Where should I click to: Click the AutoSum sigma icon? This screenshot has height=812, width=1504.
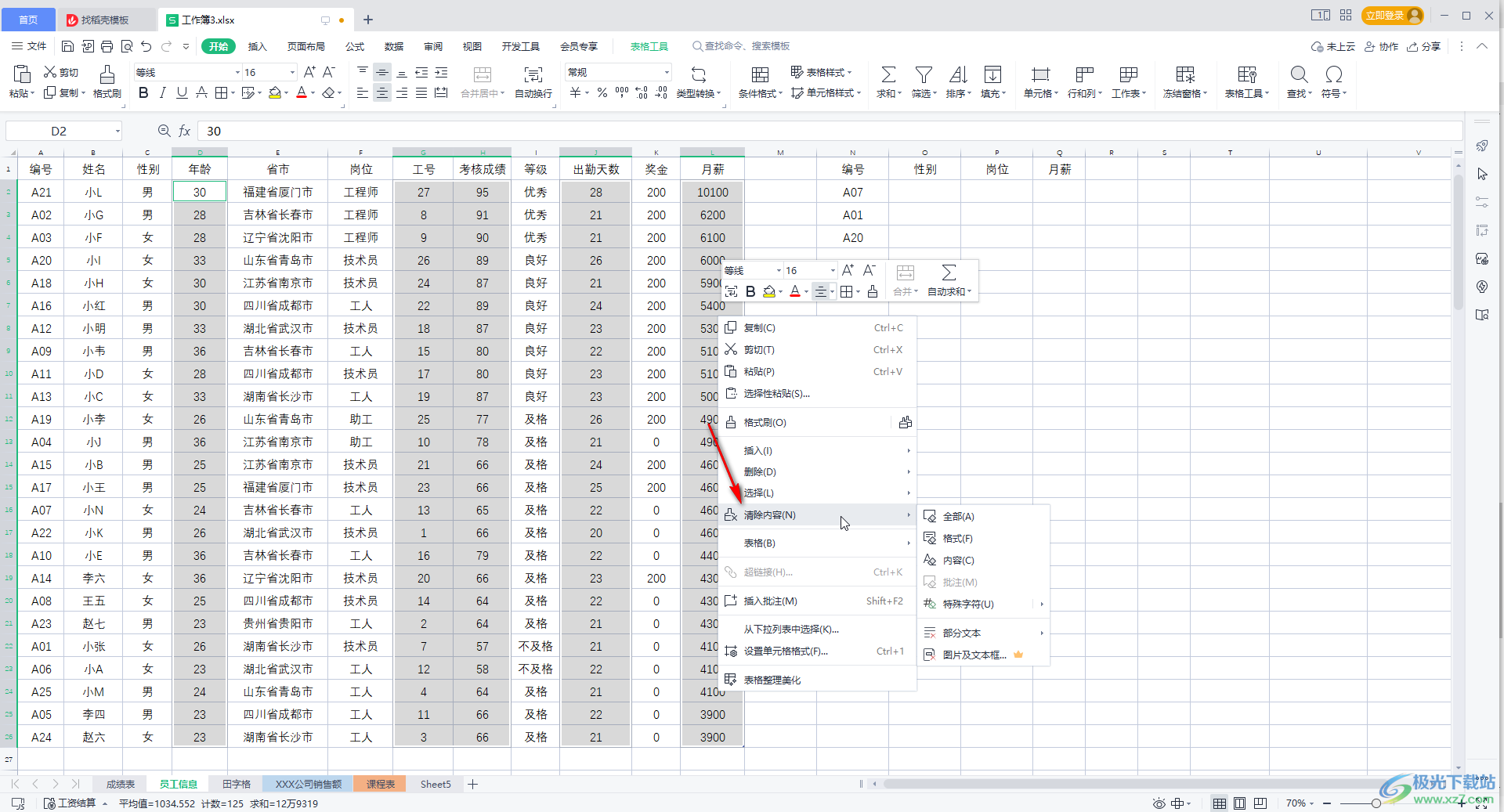pos(888,74)
